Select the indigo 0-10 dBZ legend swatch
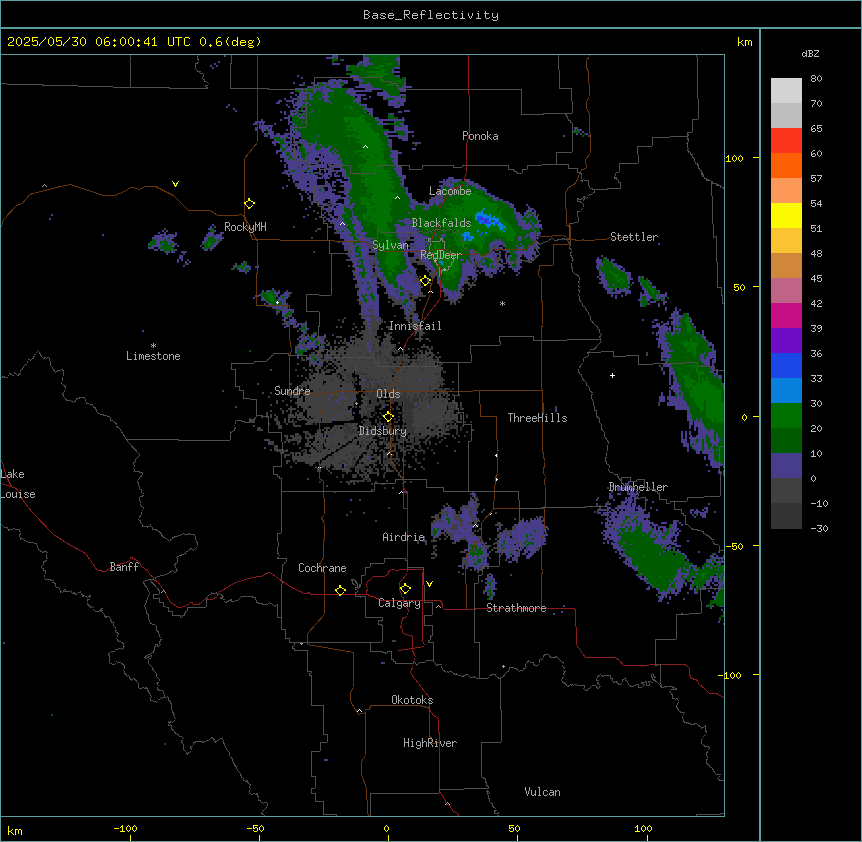 click(786, 466)
